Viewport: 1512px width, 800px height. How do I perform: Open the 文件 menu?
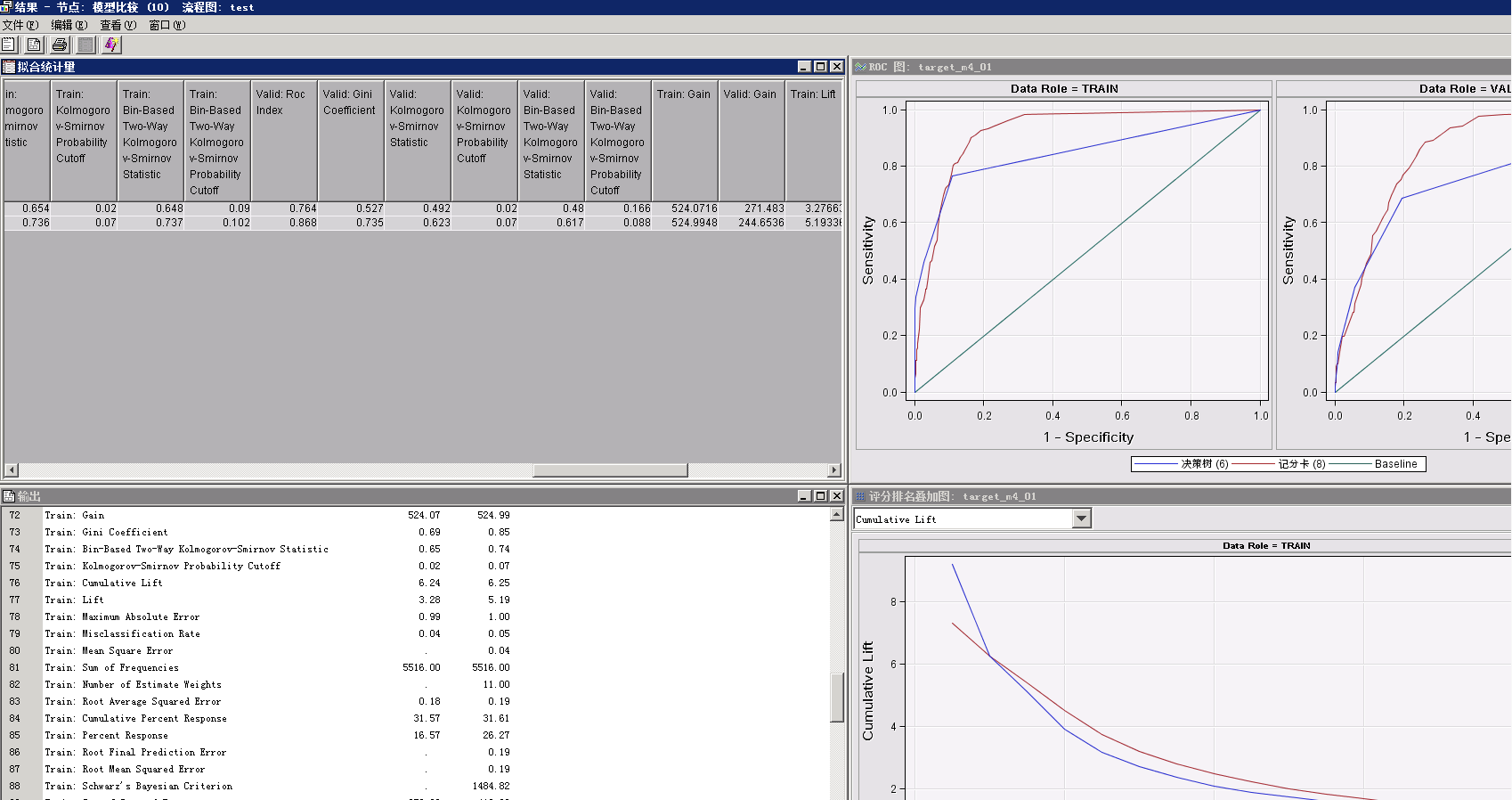(x=20, y=25)
